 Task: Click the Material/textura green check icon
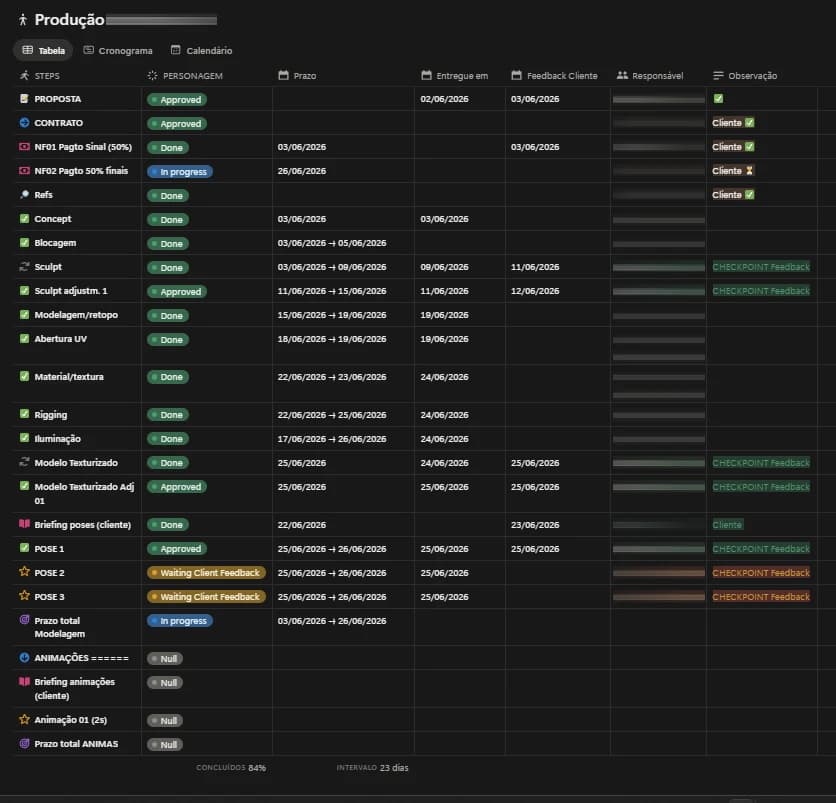click(x=24, y=376)
